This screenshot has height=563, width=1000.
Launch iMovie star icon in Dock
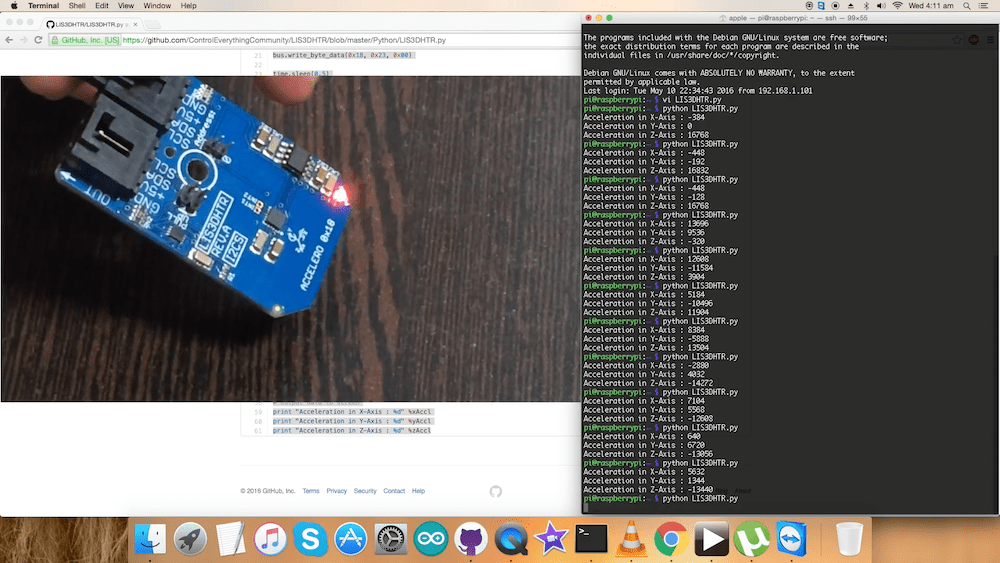click(551, 539)
